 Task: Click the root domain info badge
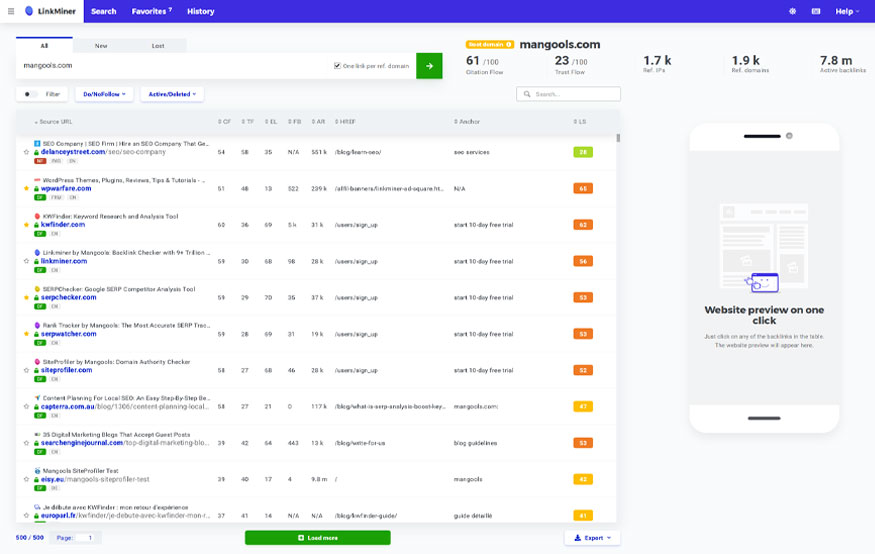click(489, 45)
